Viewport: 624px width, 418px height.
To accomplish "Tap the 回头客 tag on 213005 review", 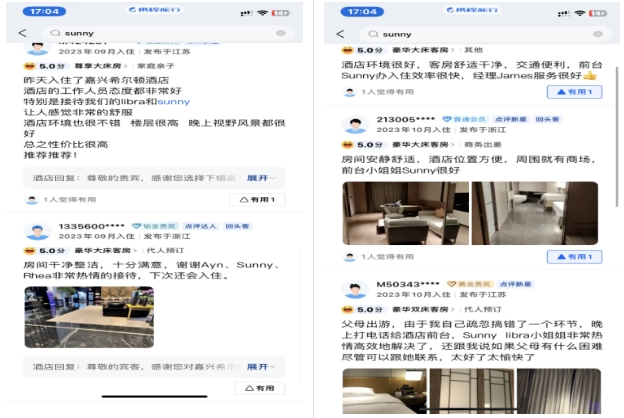I will click(547, 119).
